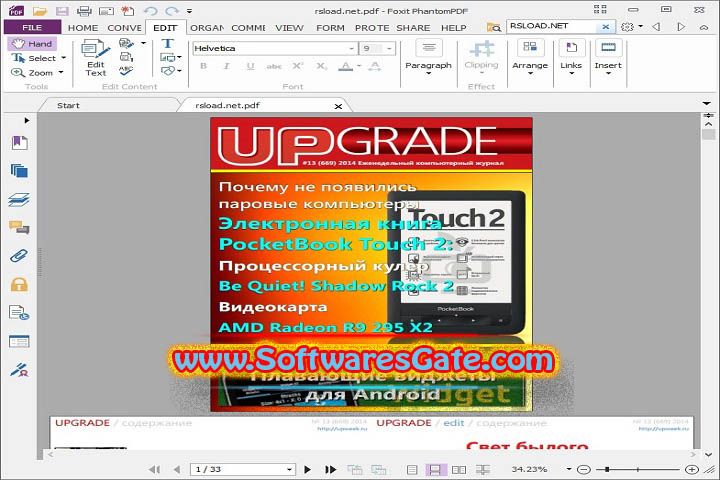Open the Attachments paperclip panel
Screen dimensions: 720x480
(19, 255)
